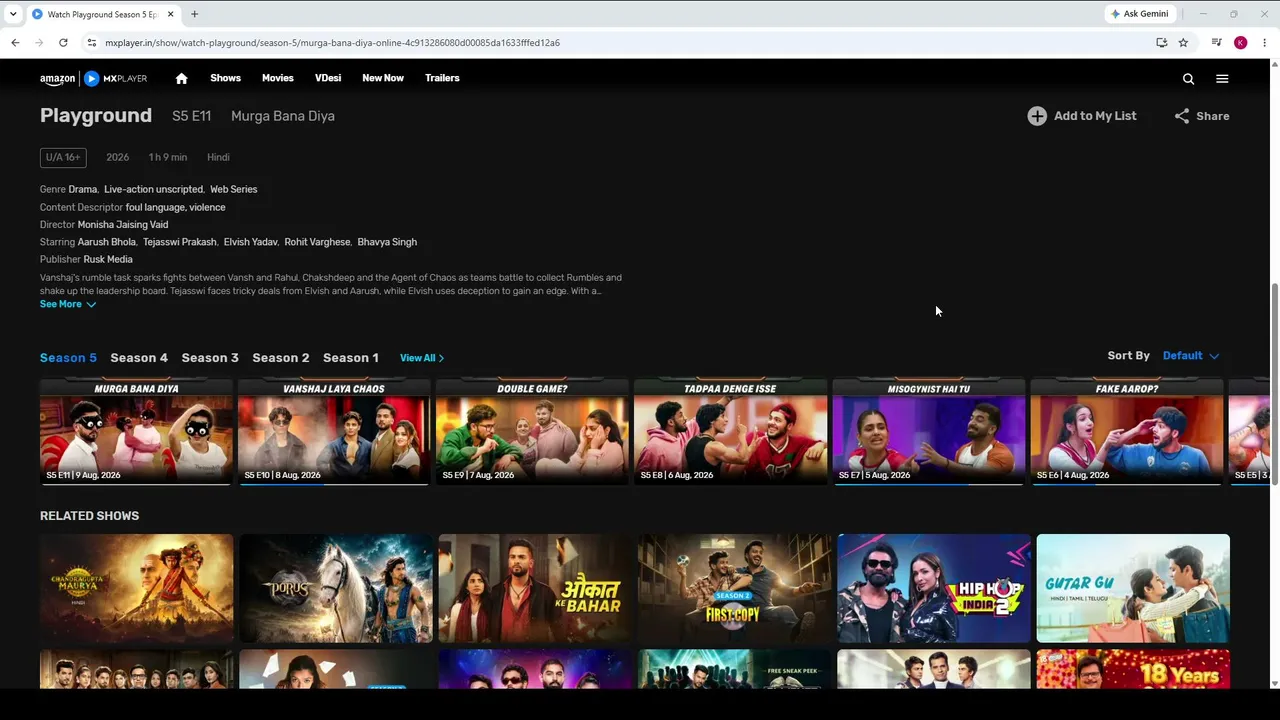Open Tejasswi Prakash cast link
This screenshot has width=1280, height=720.
click(x=179, y=242)
